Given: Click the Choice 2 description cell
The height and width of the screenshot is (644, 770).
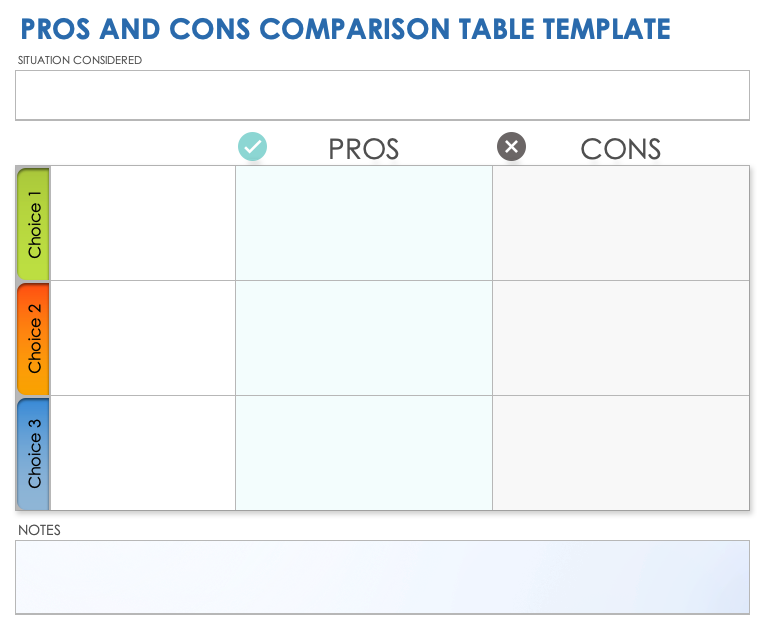Looking at the screenshot, I should tap(143, 339).
